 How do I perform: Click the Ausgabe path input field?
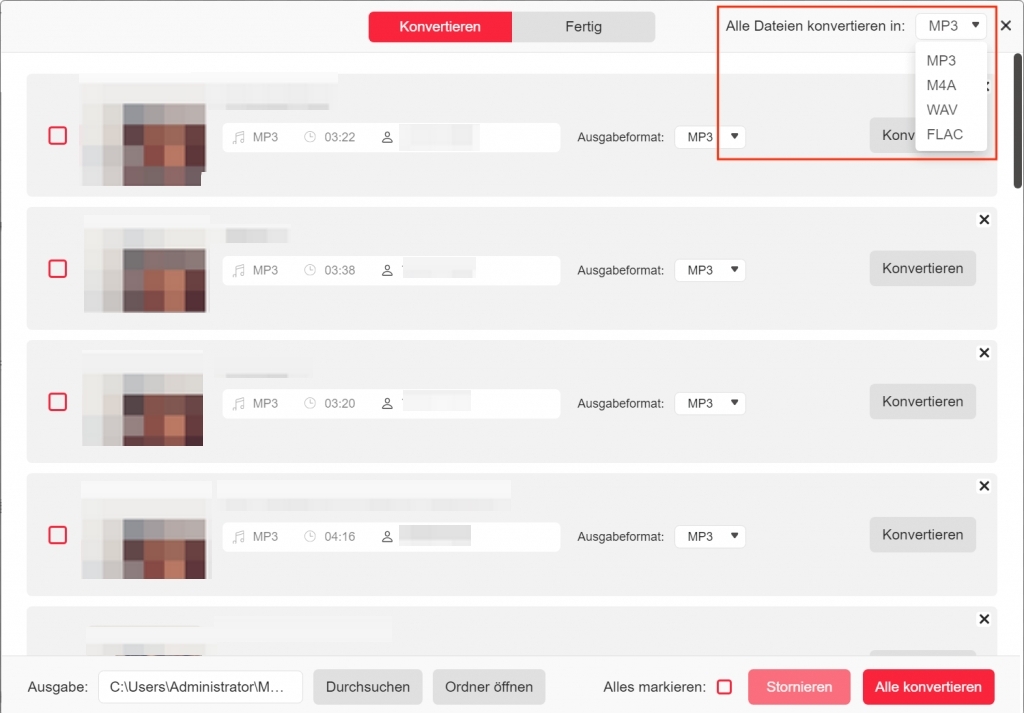click(x=200, y=687)
